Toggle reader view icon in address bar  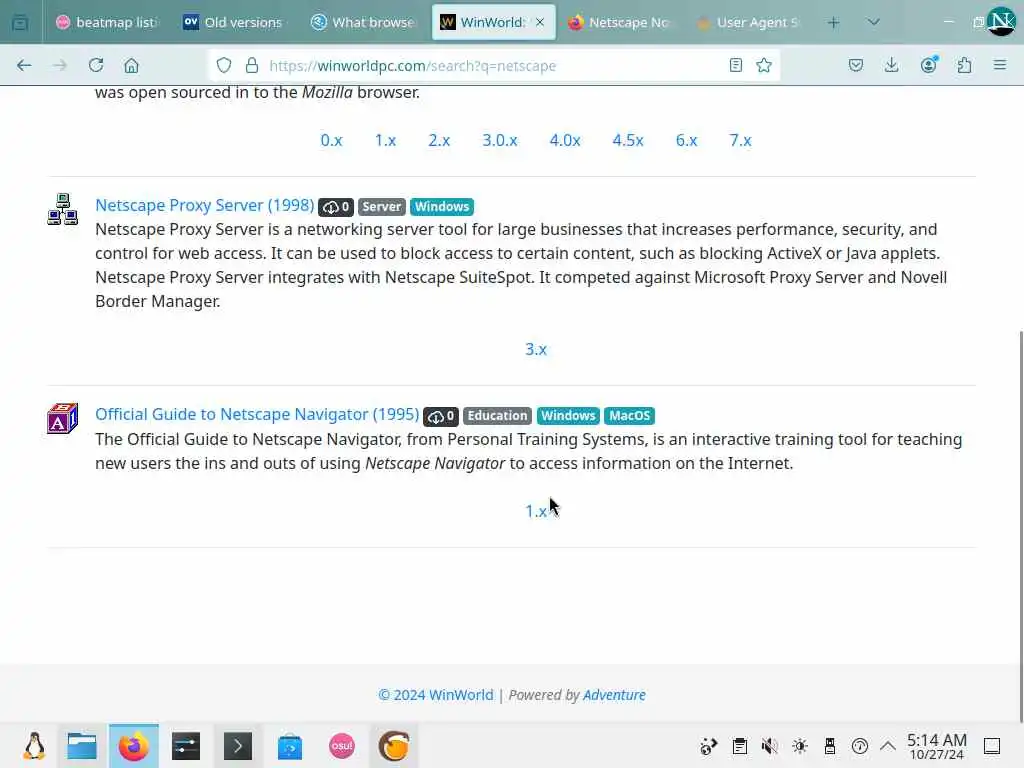point(735,65)
